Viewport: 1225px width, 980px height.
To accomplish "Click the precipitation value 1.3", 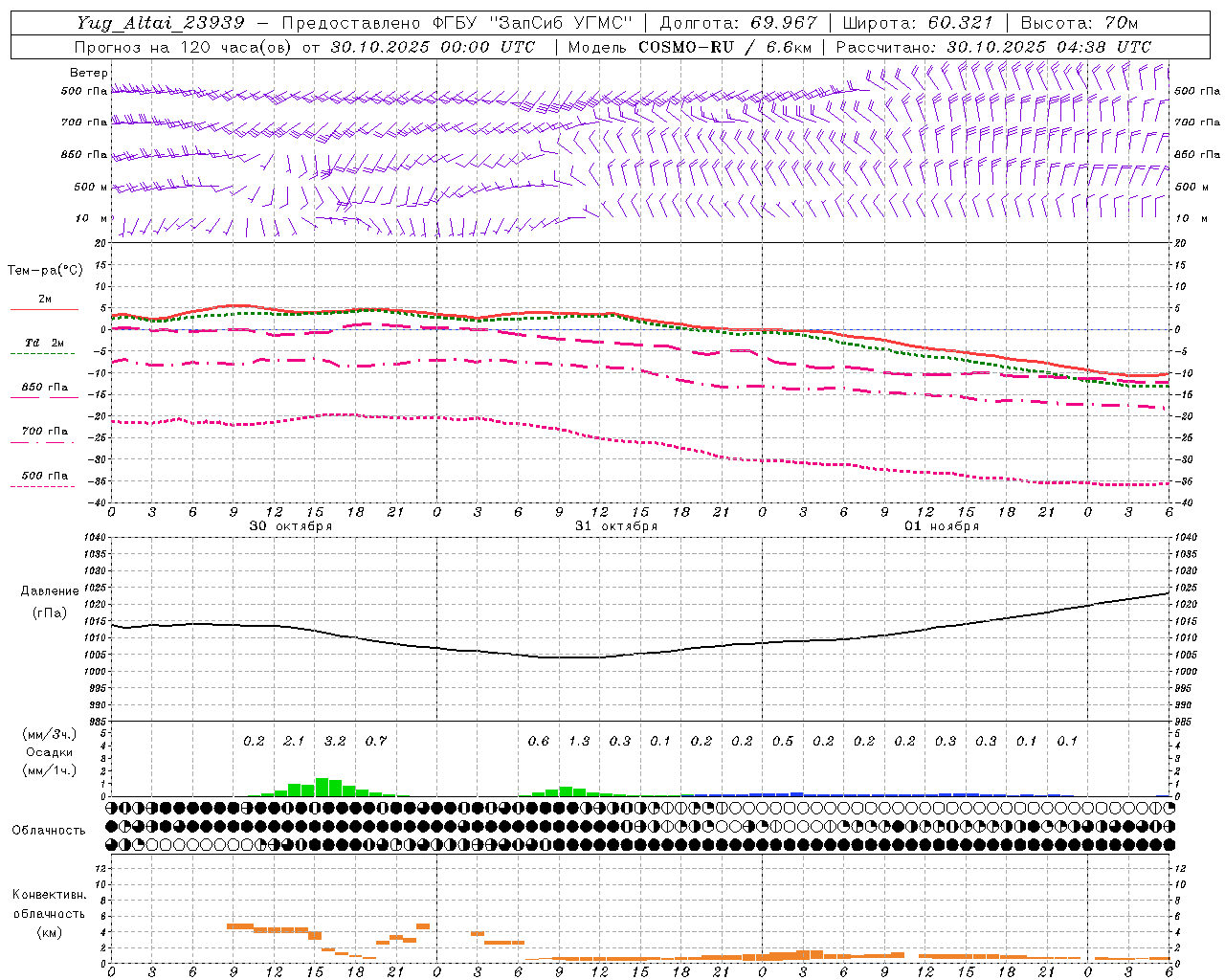I will (579, 742).
